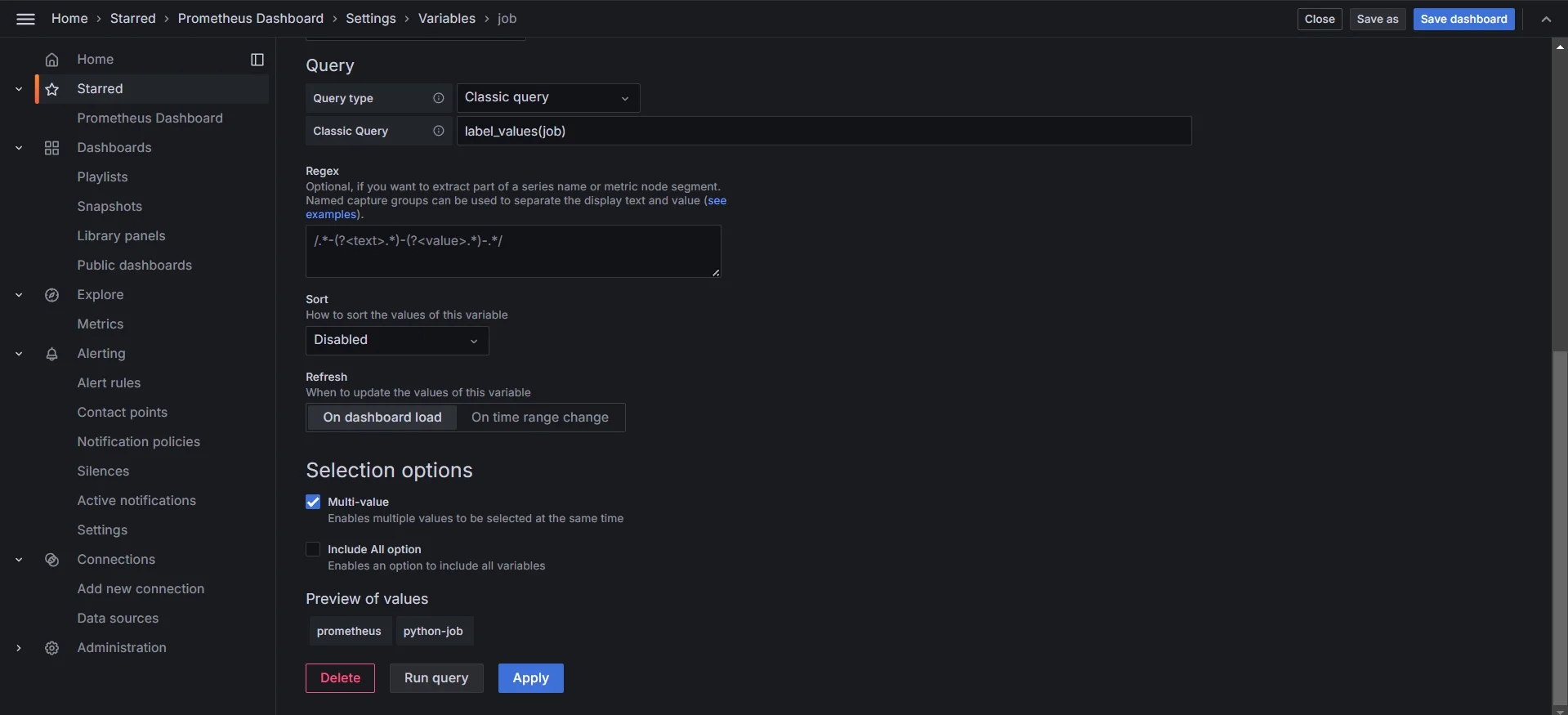Open the see examples link
This screenshot has width=1568, height=715.
tap(717, 201)
